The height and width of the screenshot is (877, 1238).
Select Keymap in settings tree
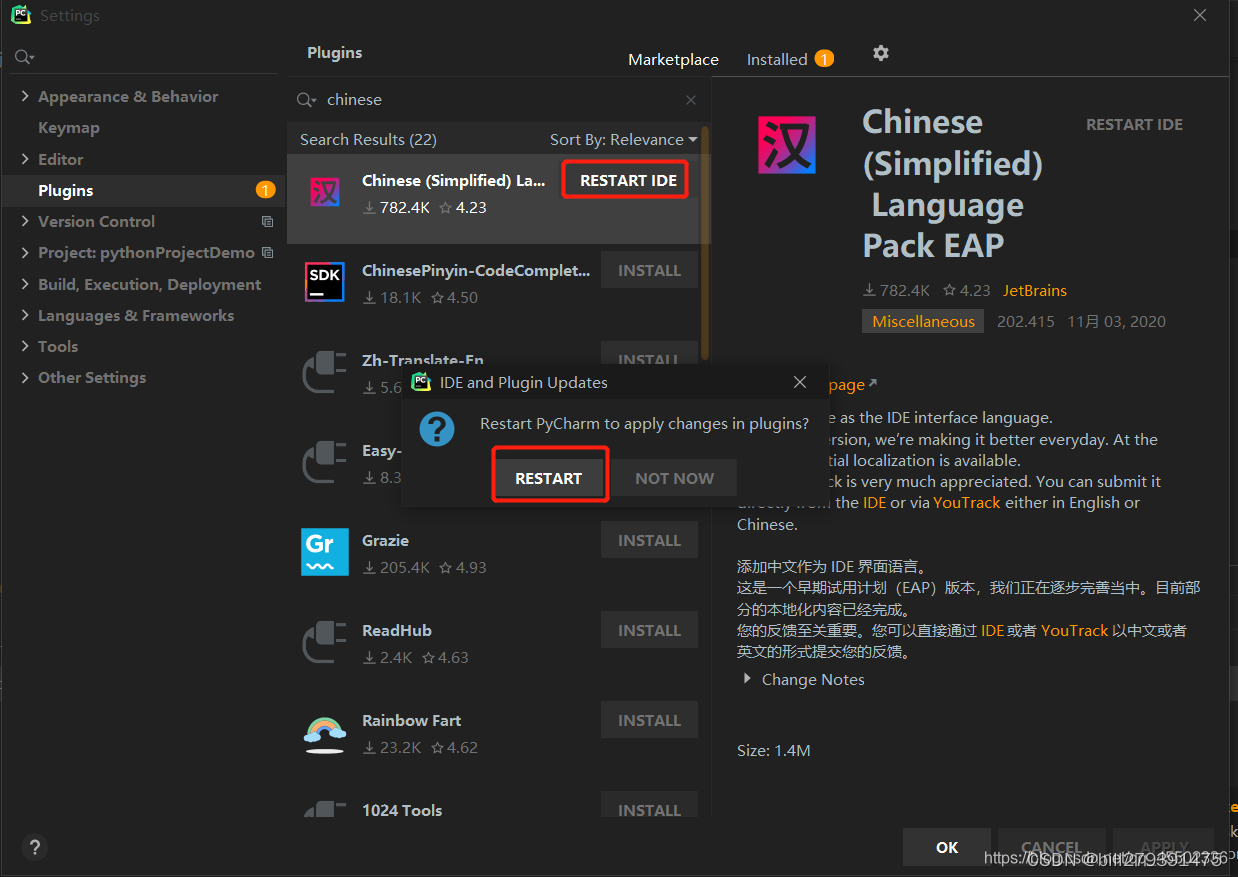click(x=69, y=127)
